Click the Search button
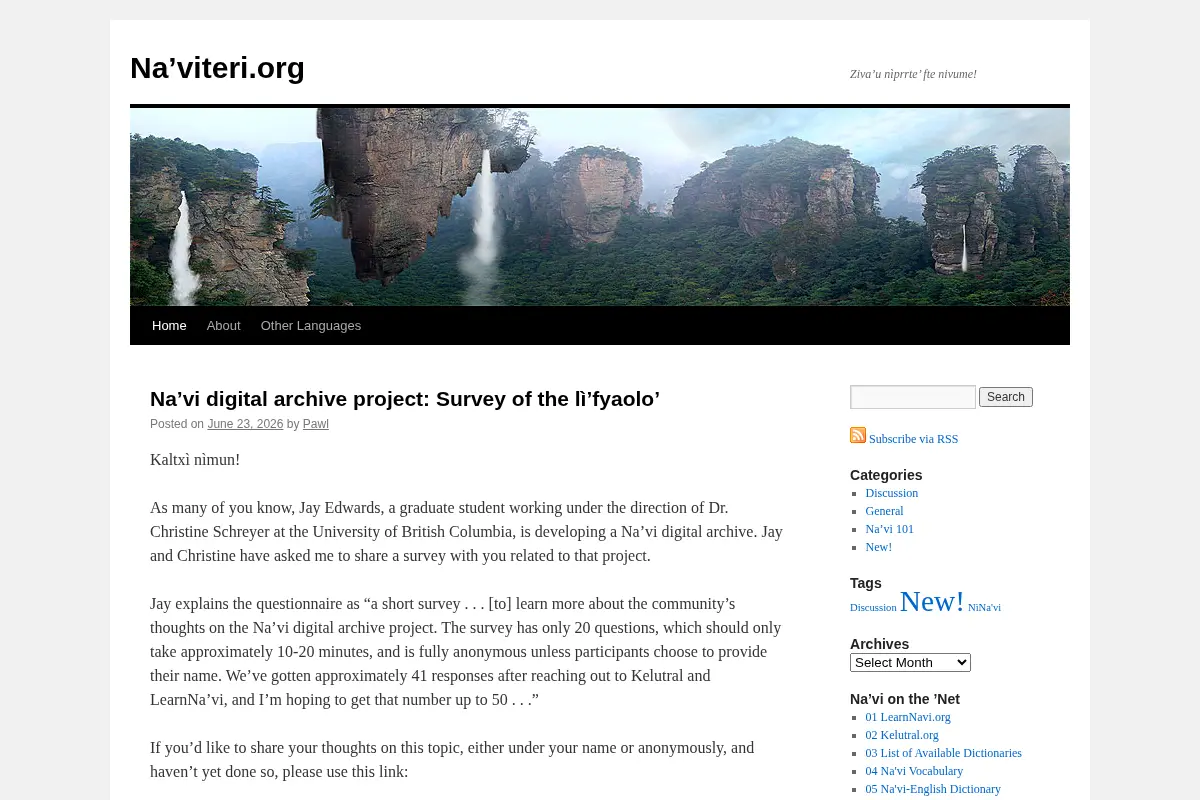This screenshot has width=1200, height=800. 1006,397
